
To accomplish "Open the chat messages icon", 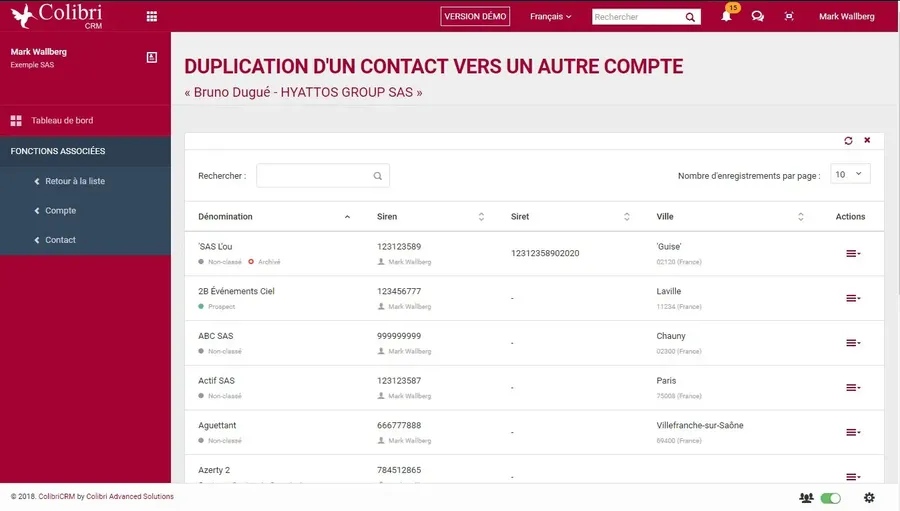I will pyautogui.click(x=758, y=17).
